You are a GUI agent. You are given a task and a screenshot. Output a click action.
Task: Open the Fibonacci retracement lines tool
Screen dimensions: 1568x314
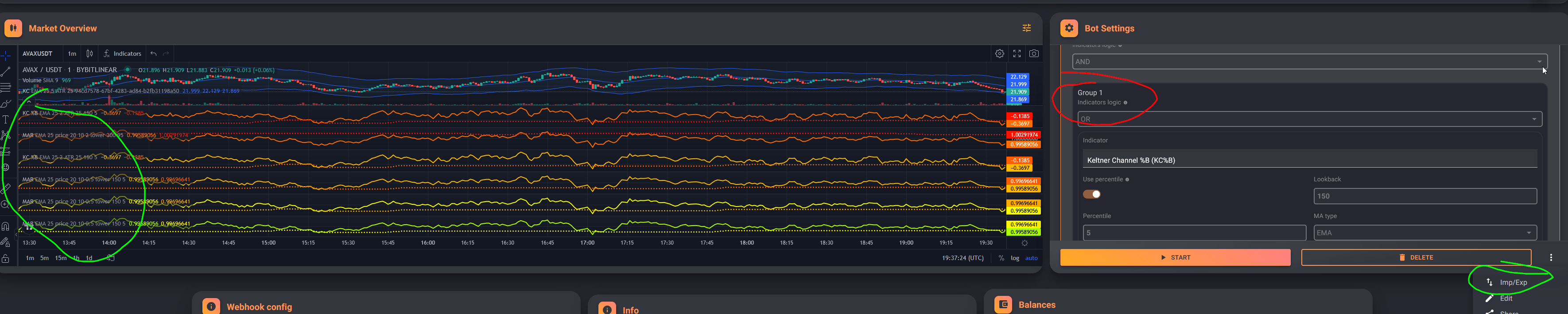[5, 88]
